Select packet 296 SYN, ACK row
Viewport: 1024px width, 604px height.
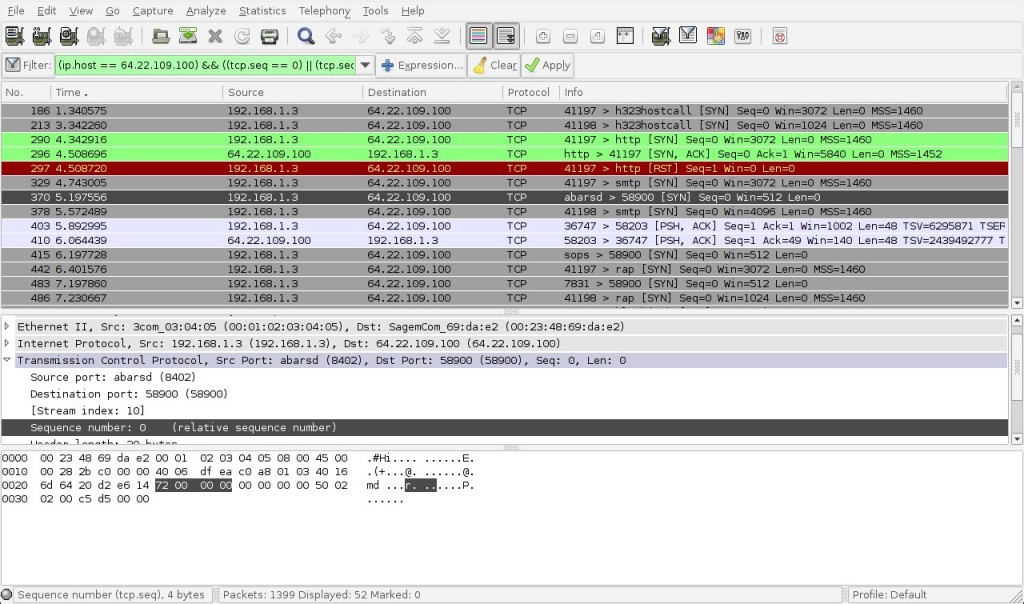(x=504, y=154)
